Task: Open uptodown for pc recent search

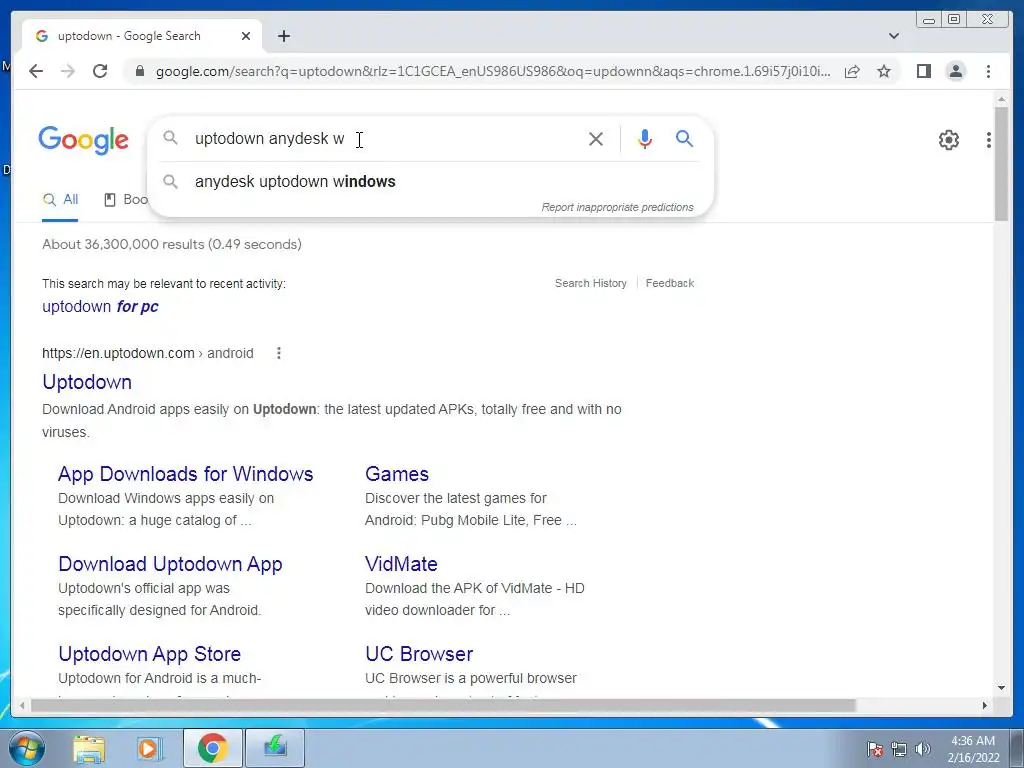Action: point(100,306)
